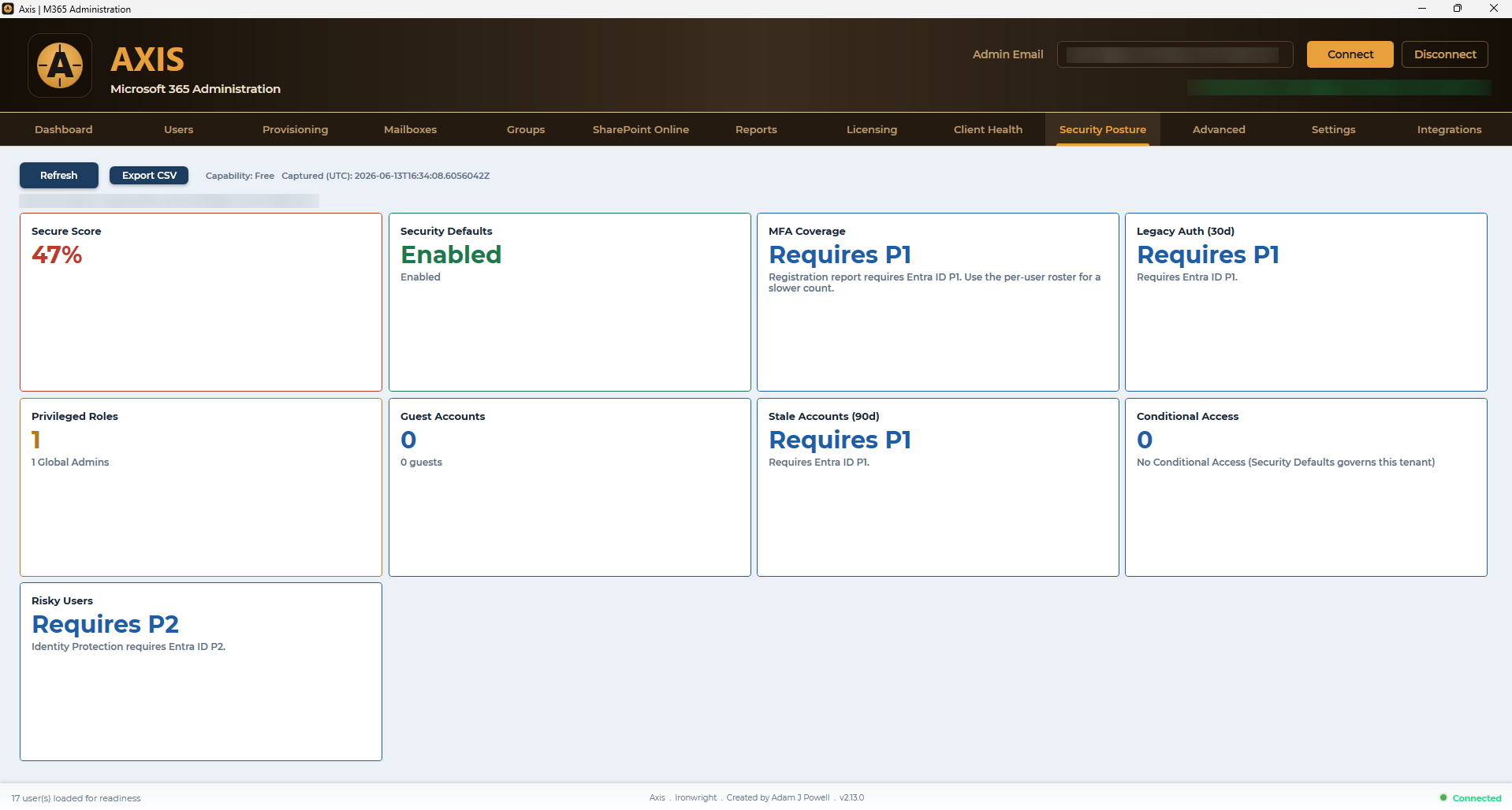Click the Conditional Access card
Image resolution: width=1512 pixels, height=810 pixels.
1306,487
